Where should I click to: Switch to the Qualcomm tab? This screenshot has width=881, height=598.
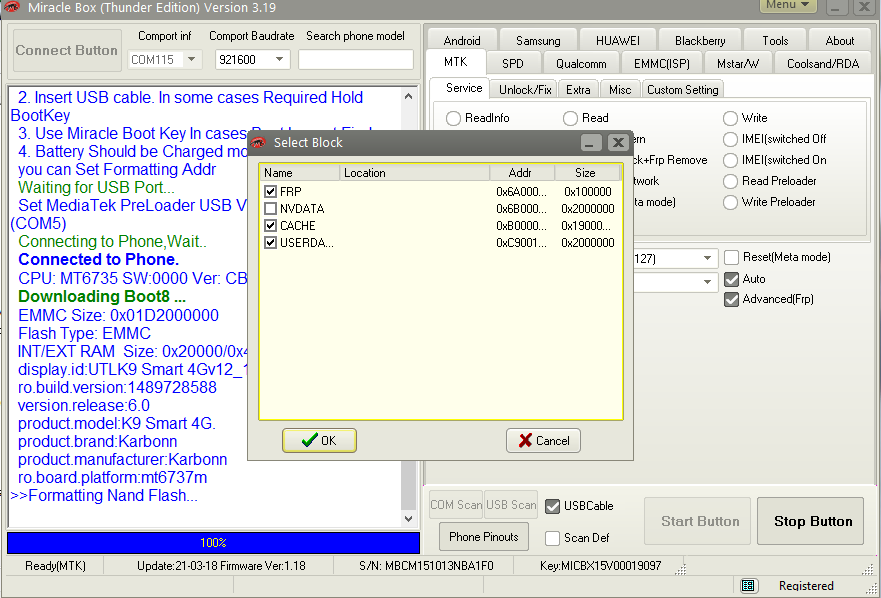tap(581, 64)
